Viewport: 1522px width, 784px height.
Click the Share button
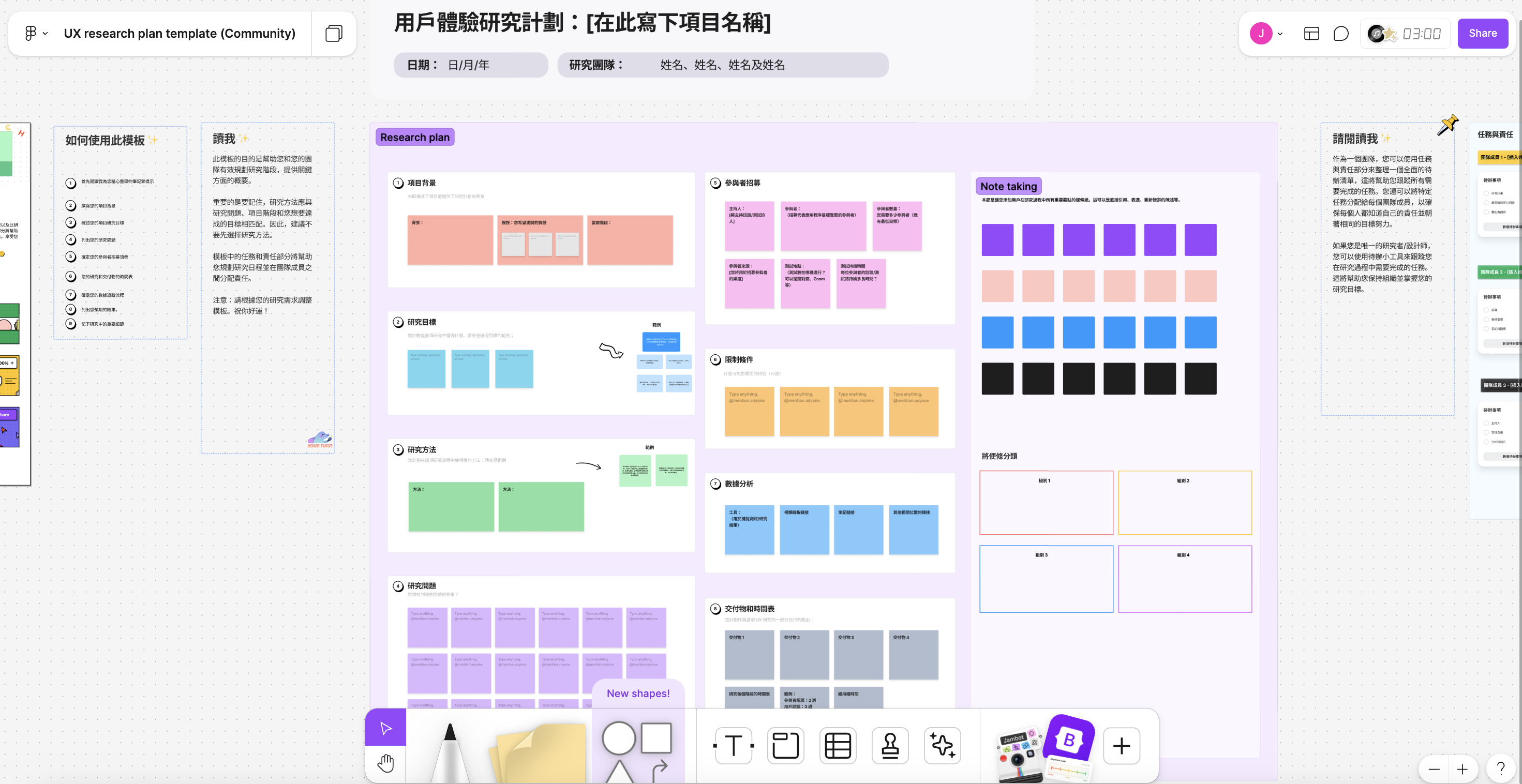[1482, 33]
